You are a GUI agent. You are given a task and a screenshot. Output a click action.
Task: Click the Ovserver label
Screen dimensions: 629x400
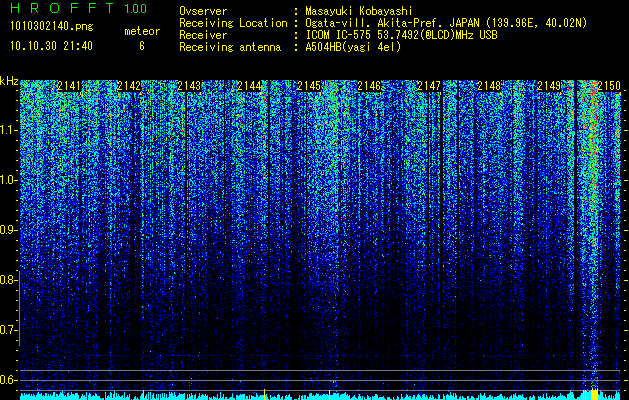point(203,11)
